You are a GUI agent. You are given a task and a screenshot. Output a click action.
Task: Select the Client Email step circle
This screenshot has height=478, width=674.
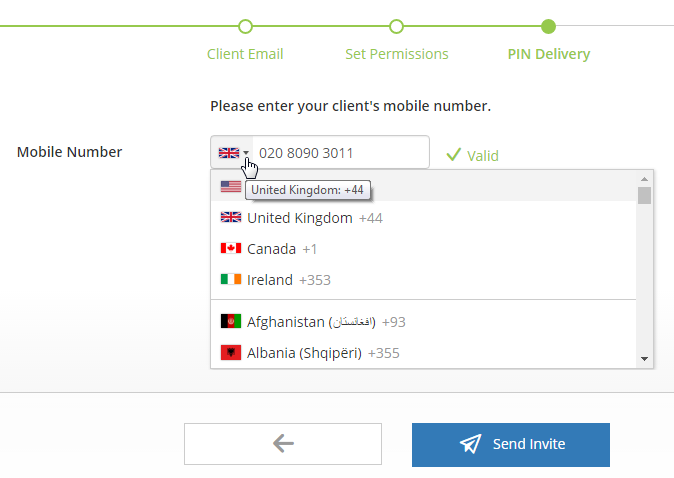[x=245, y=26]
